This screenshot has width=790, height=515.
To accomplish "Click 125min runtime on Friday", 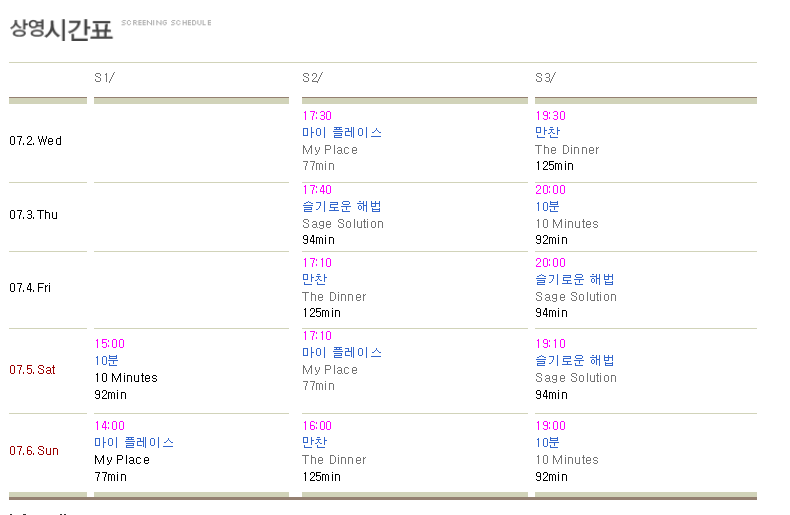I will click(321, 313).
